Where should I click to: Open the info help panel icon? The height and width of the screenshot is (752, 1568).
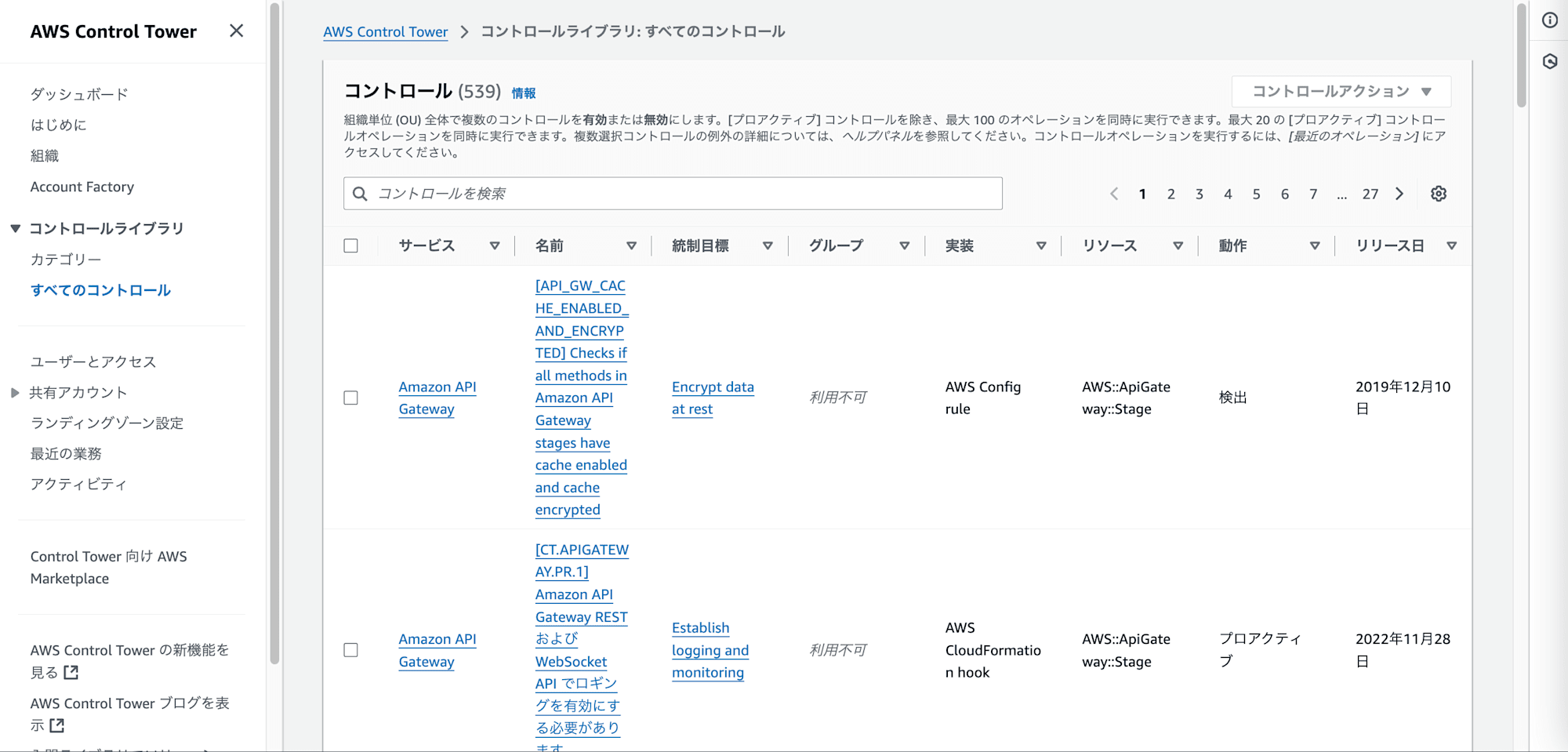click(x=1550, y=20)
